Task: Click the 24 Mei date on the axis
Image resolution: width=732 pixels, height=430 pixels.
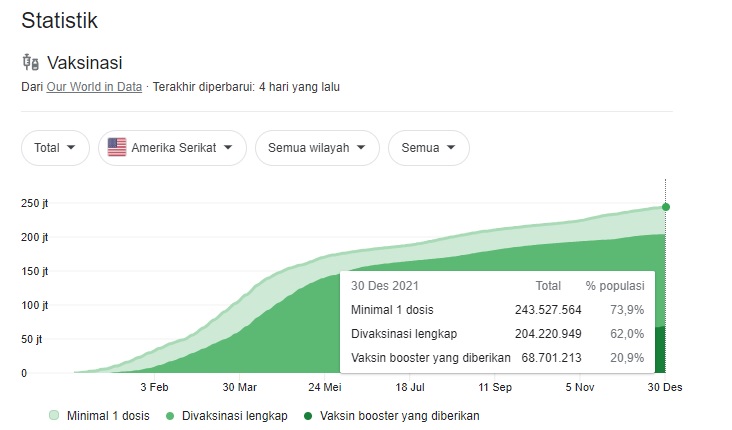Action: coord(325,388)
